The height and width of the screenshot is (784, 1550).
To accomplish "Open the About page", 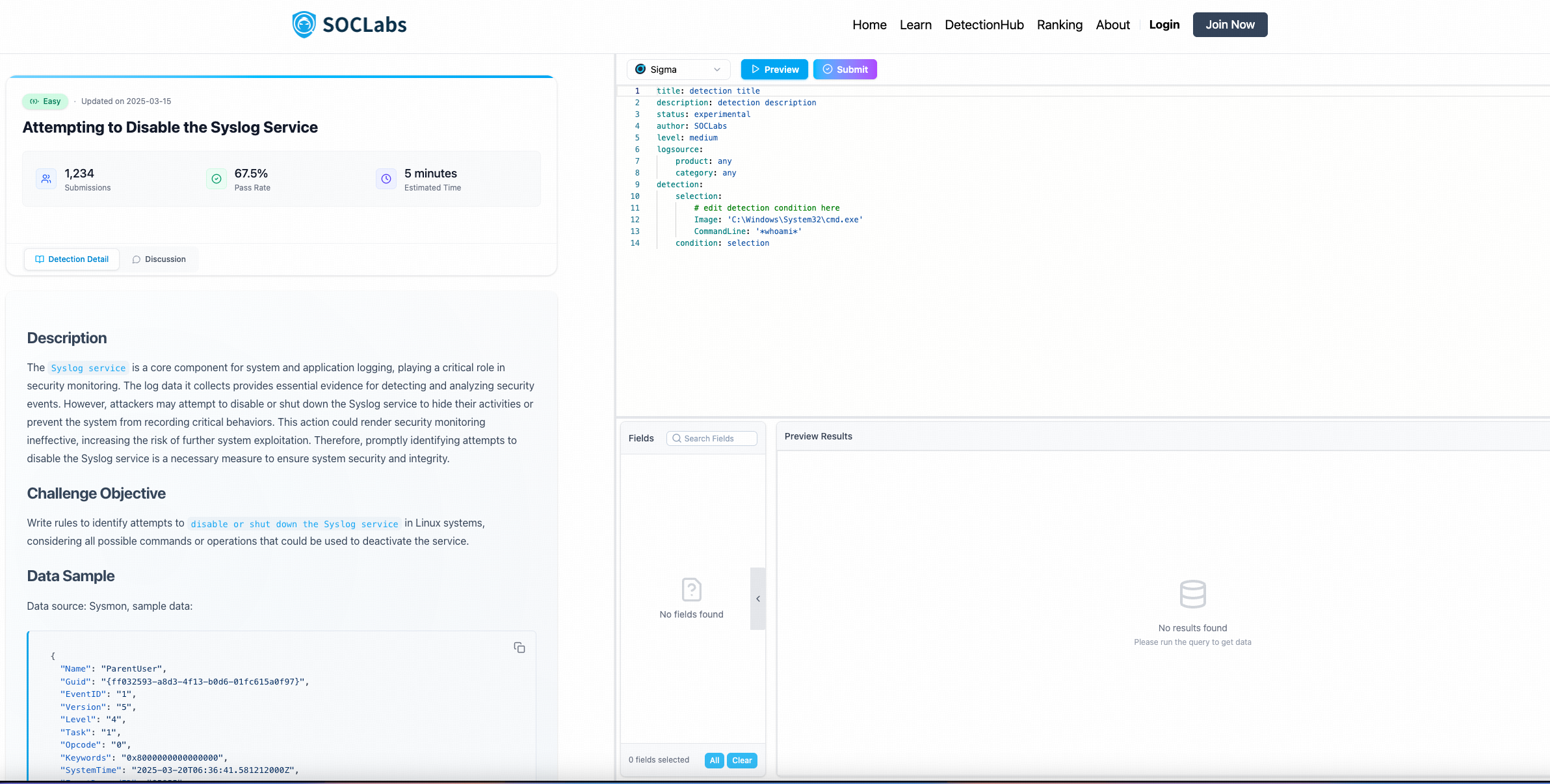I will [x=1113, y=25].
